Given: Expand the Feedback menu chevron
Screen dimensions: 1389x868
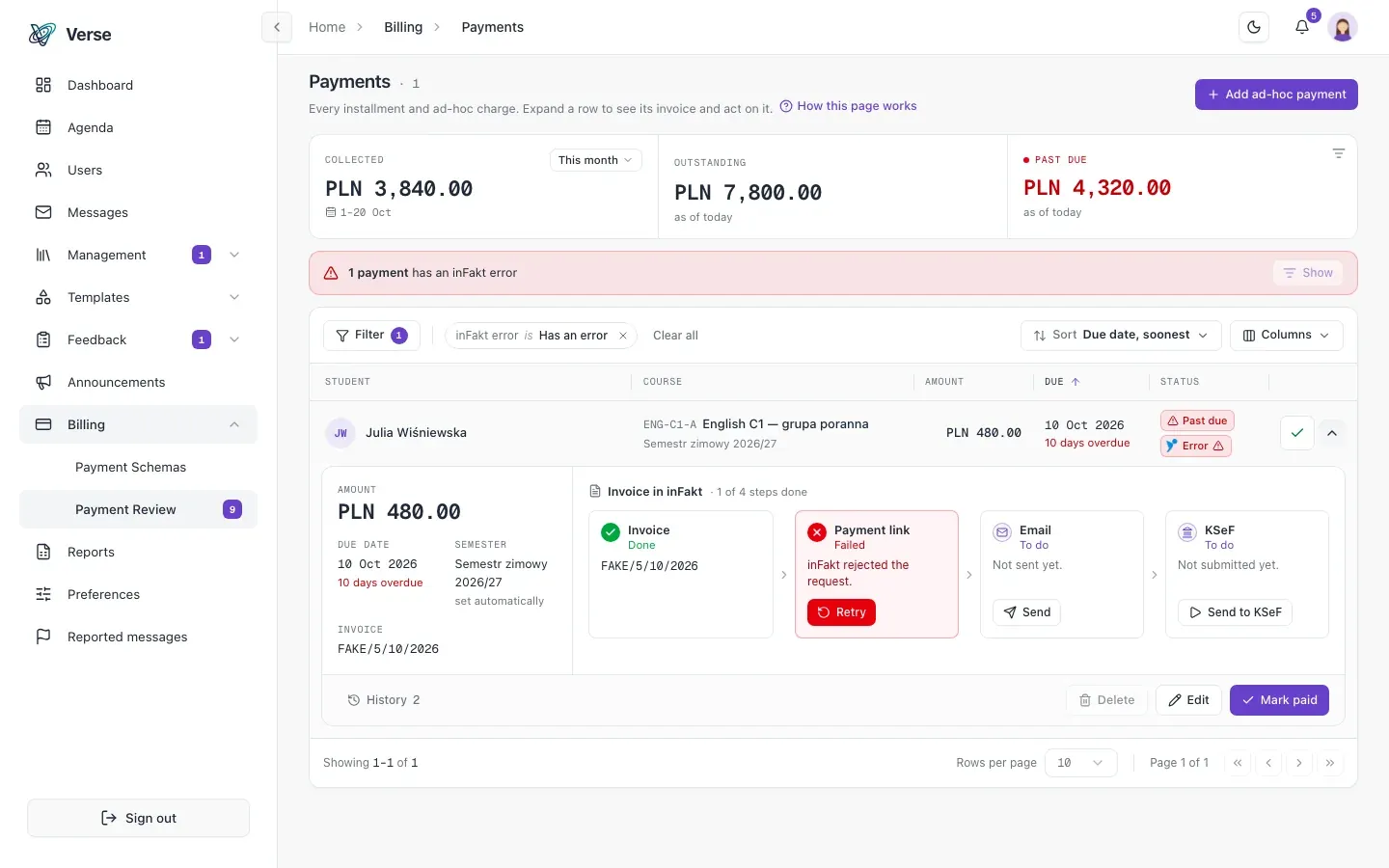Looking at the screenshot, I should 234,339.
